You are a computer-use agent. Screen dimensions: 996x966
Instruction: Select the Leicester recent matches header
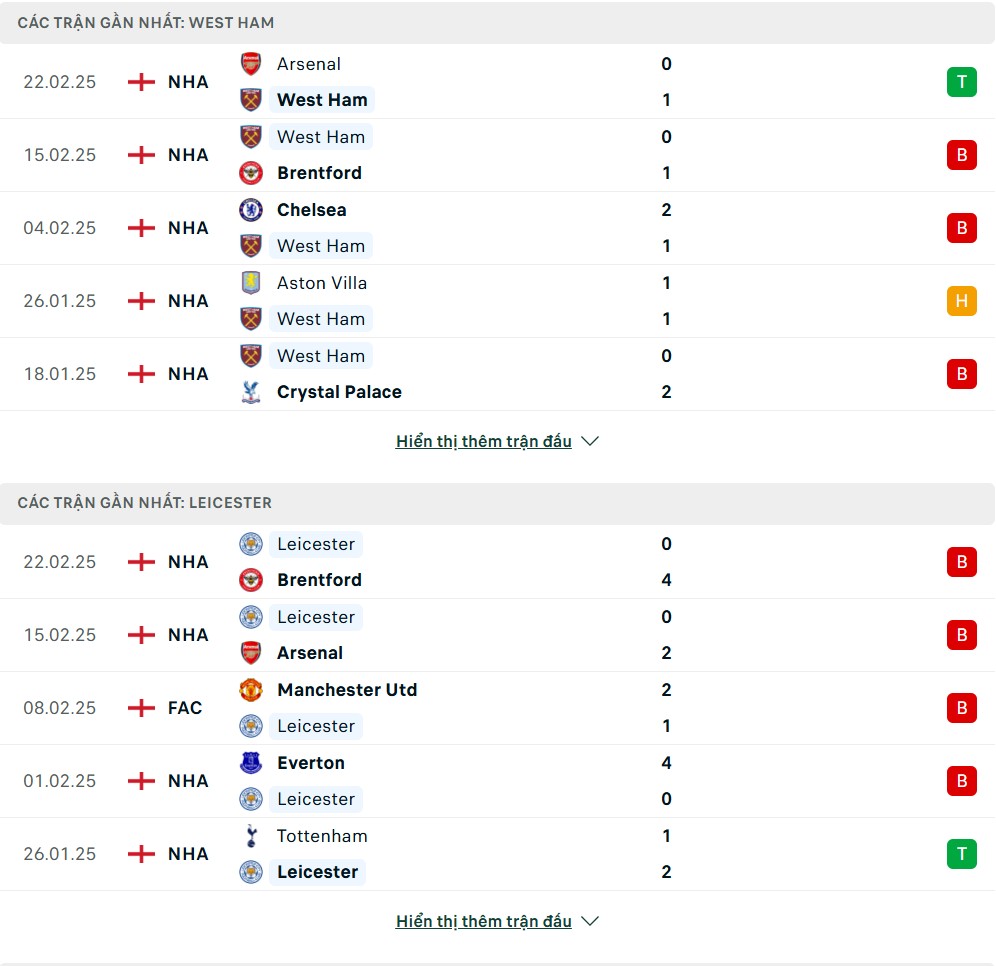tap(145, 502)
